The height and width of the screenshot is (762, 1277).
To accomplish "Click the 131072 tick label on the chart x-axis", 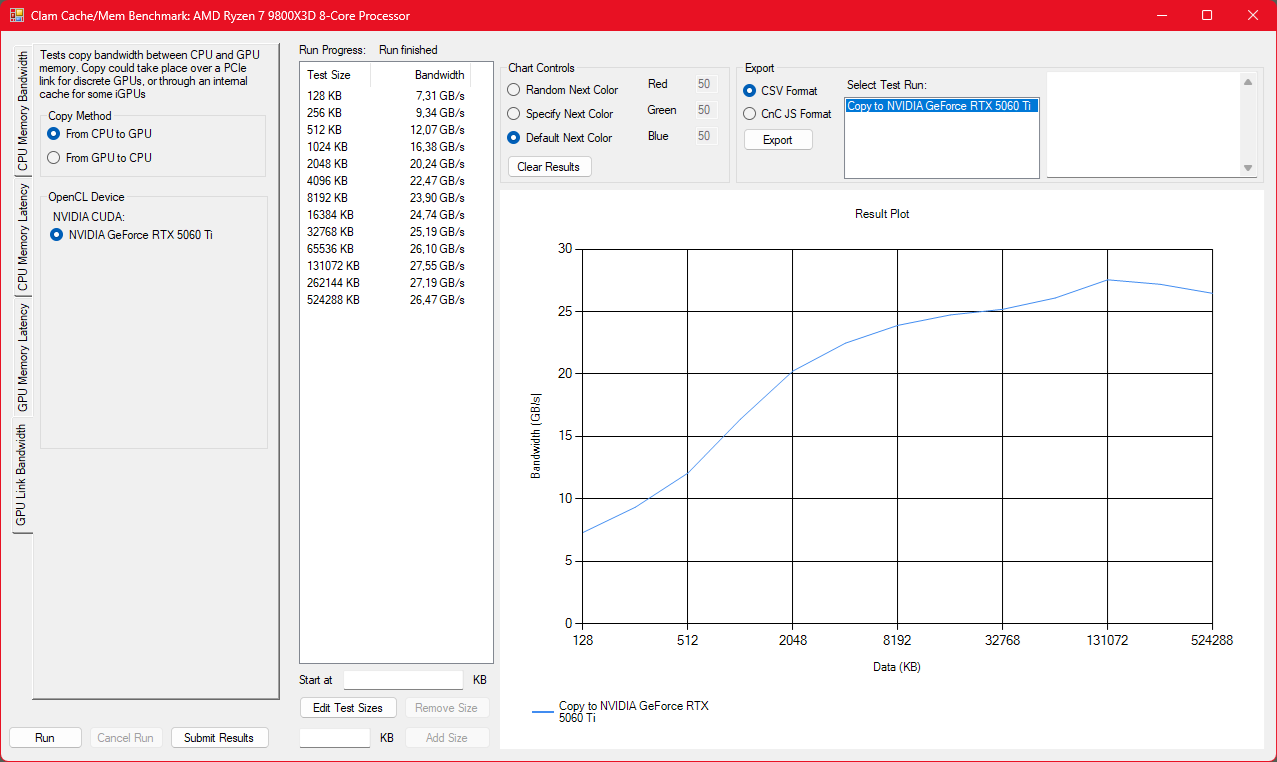I will click(1107, 641).
